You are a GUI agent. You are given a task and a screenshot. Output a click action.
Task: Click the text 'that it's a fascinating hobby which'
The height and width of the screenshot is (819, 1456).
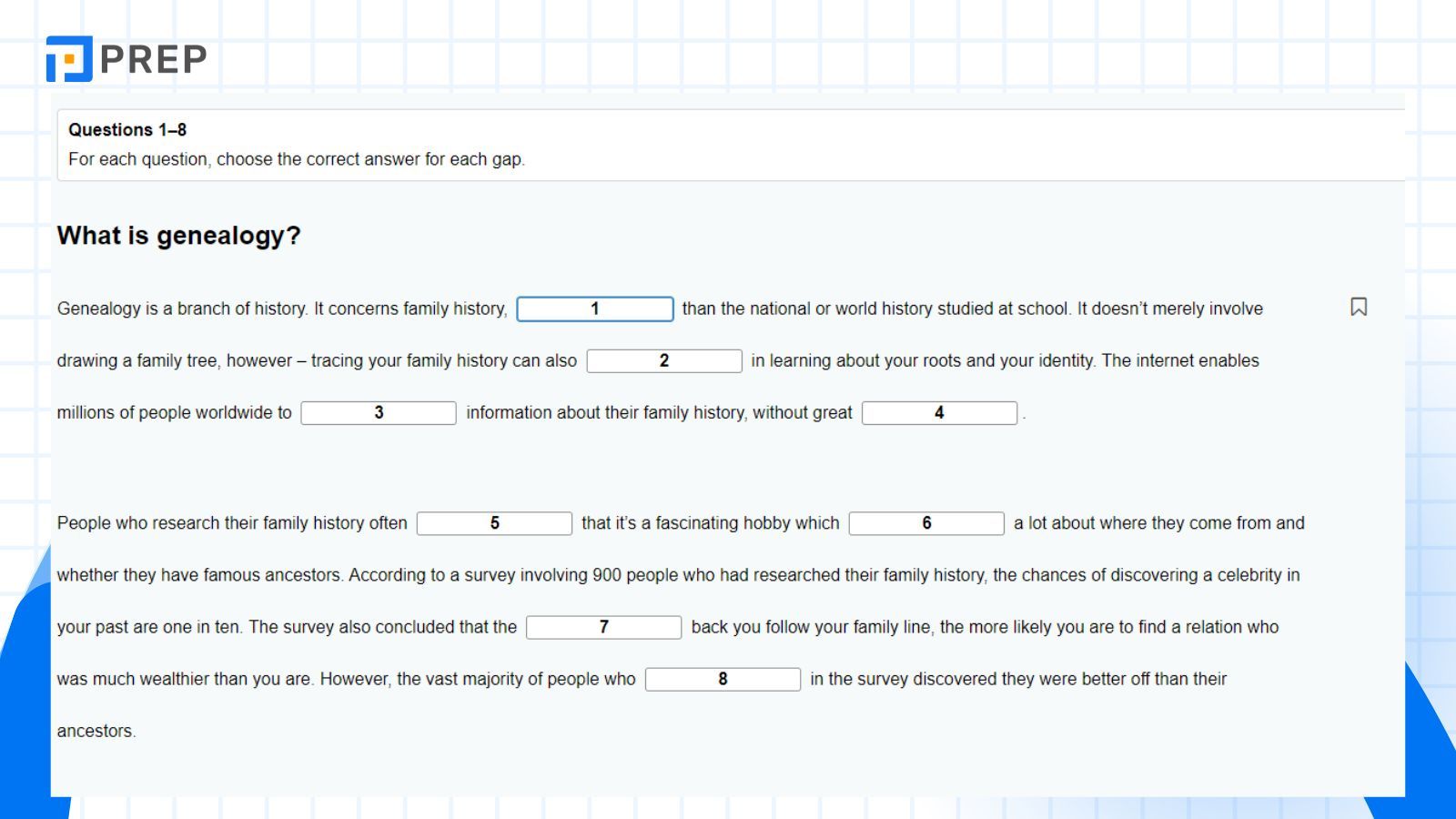pyautogui.click(x=711, y=523)
